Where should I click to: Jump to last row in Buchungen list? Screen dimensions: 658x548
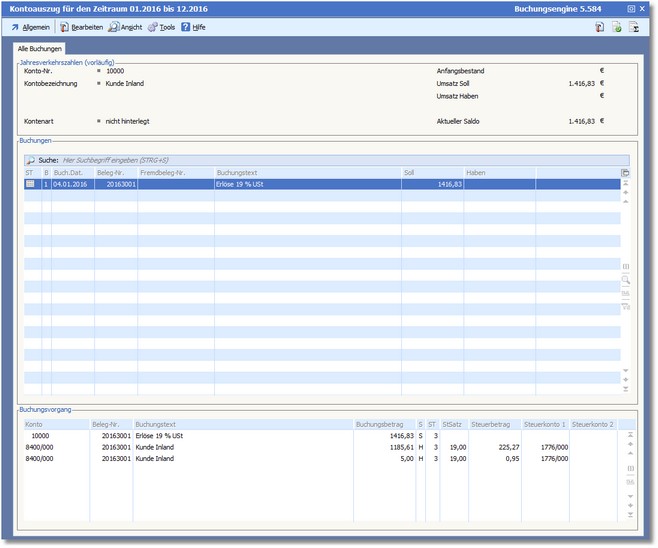pyautogui.click(x=626, y=389)
